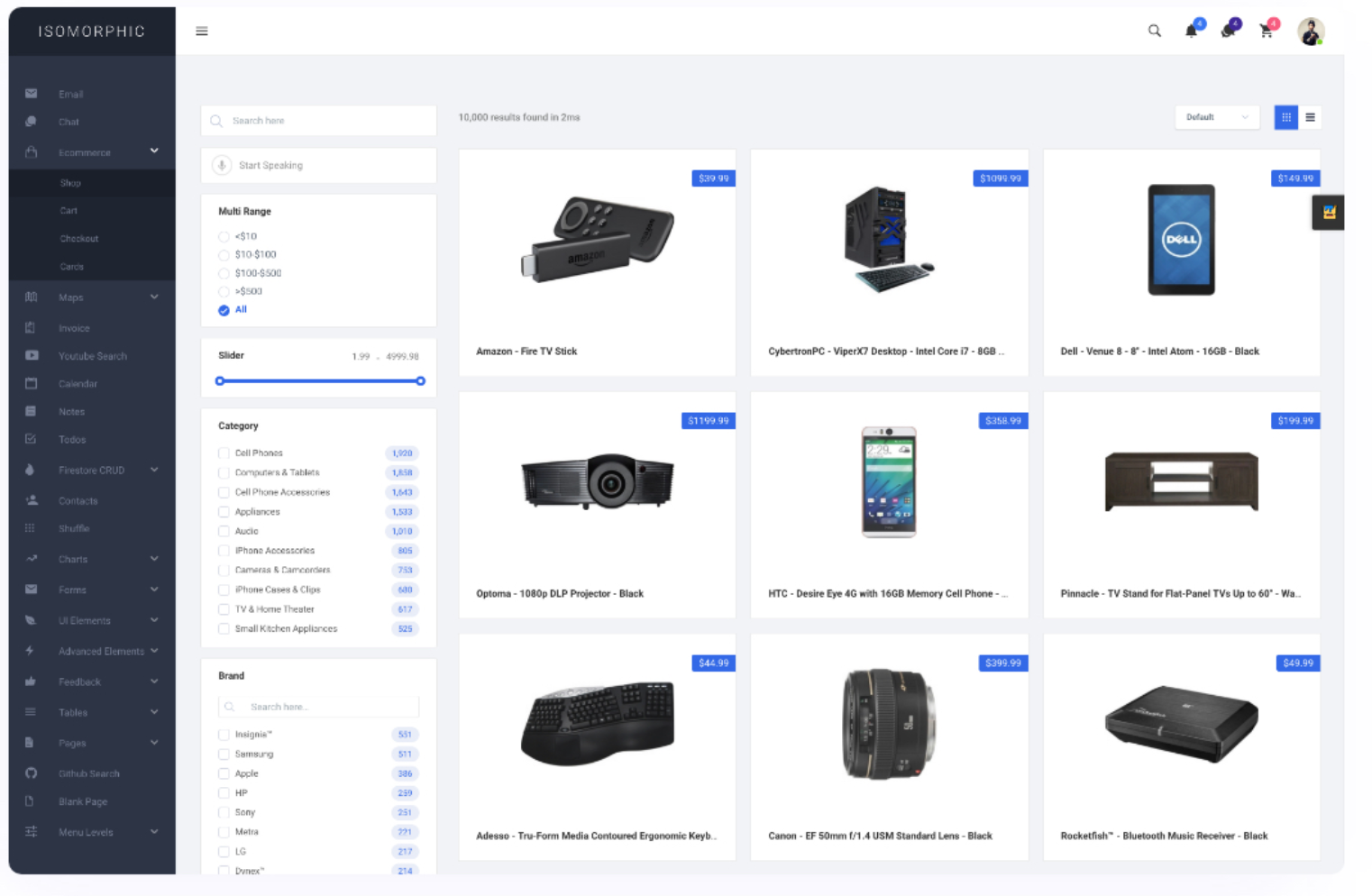Click the Todos check icon in sidebar
This screenshot has height=896, width=1372.
31,440
